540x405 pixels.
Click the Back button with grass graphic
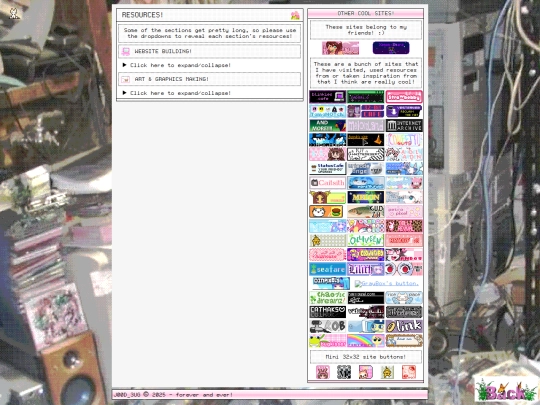pos(506,391)
